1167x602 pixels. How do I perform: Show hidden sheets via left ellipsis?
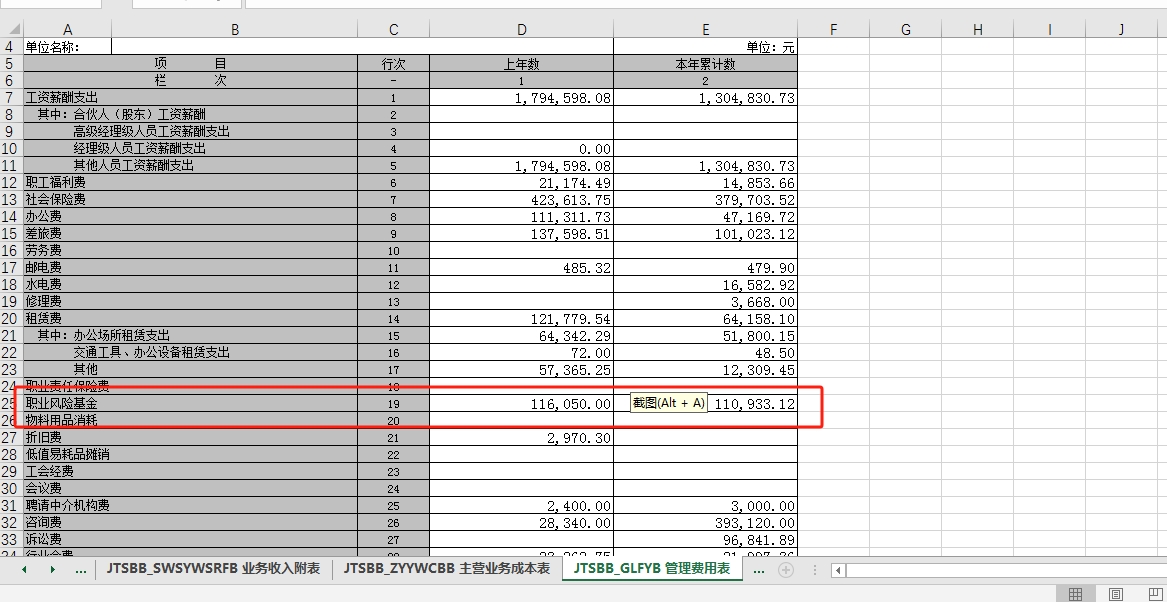(x=80, y=570)
